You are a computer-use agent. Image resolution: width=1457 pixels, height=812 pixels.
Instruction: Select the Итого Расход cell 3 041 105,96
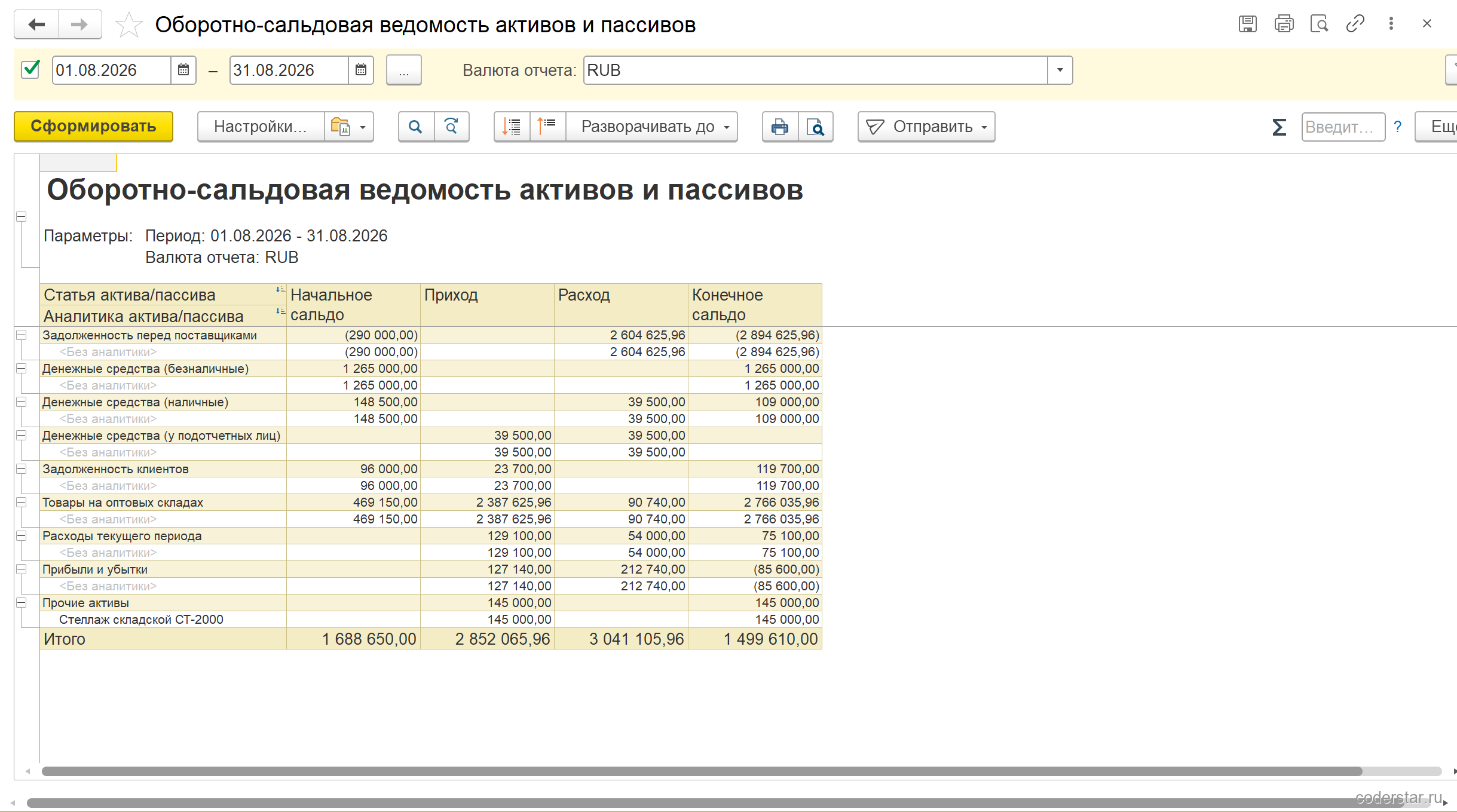point(621,639)
